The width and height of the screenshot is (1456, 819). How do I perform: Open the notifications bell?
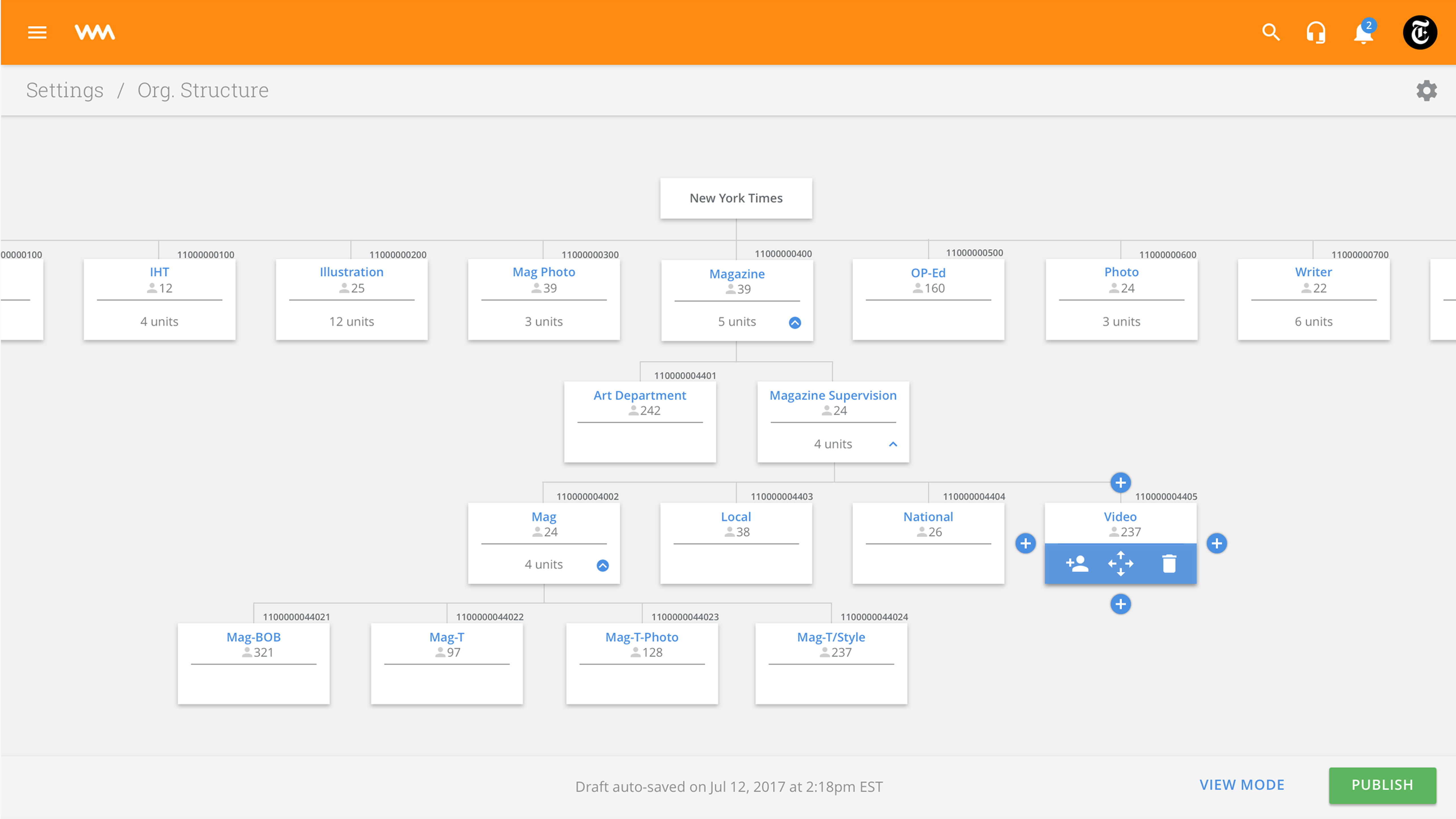click(1363, 33)
